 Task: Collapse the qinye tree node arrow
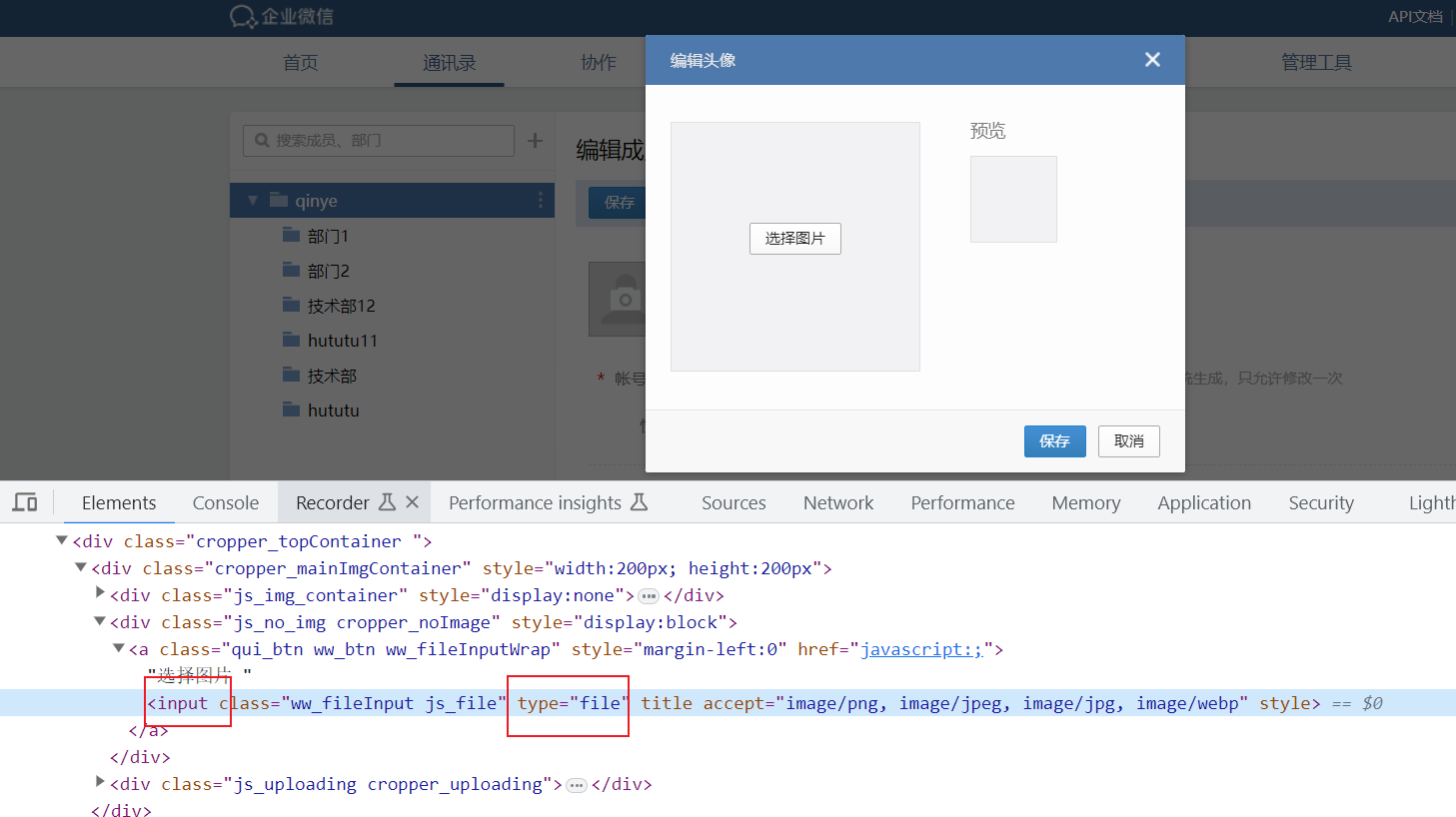point(253,201)
